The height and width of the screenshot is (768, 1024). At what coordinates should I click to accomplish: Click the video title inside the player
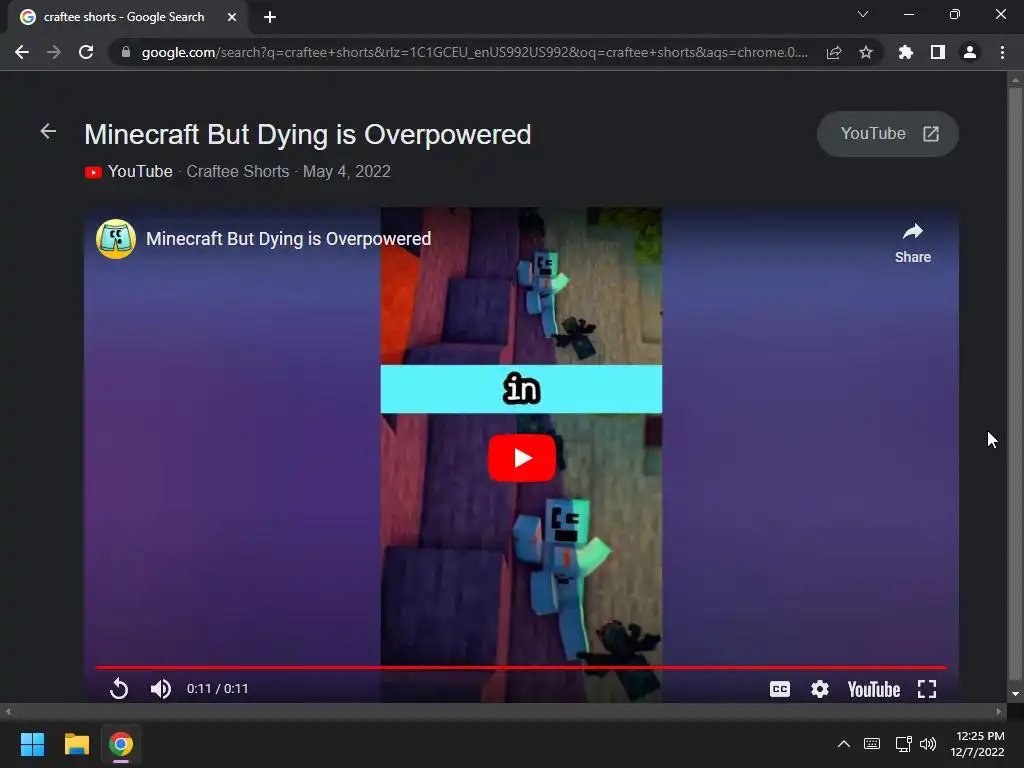point(288,239)
